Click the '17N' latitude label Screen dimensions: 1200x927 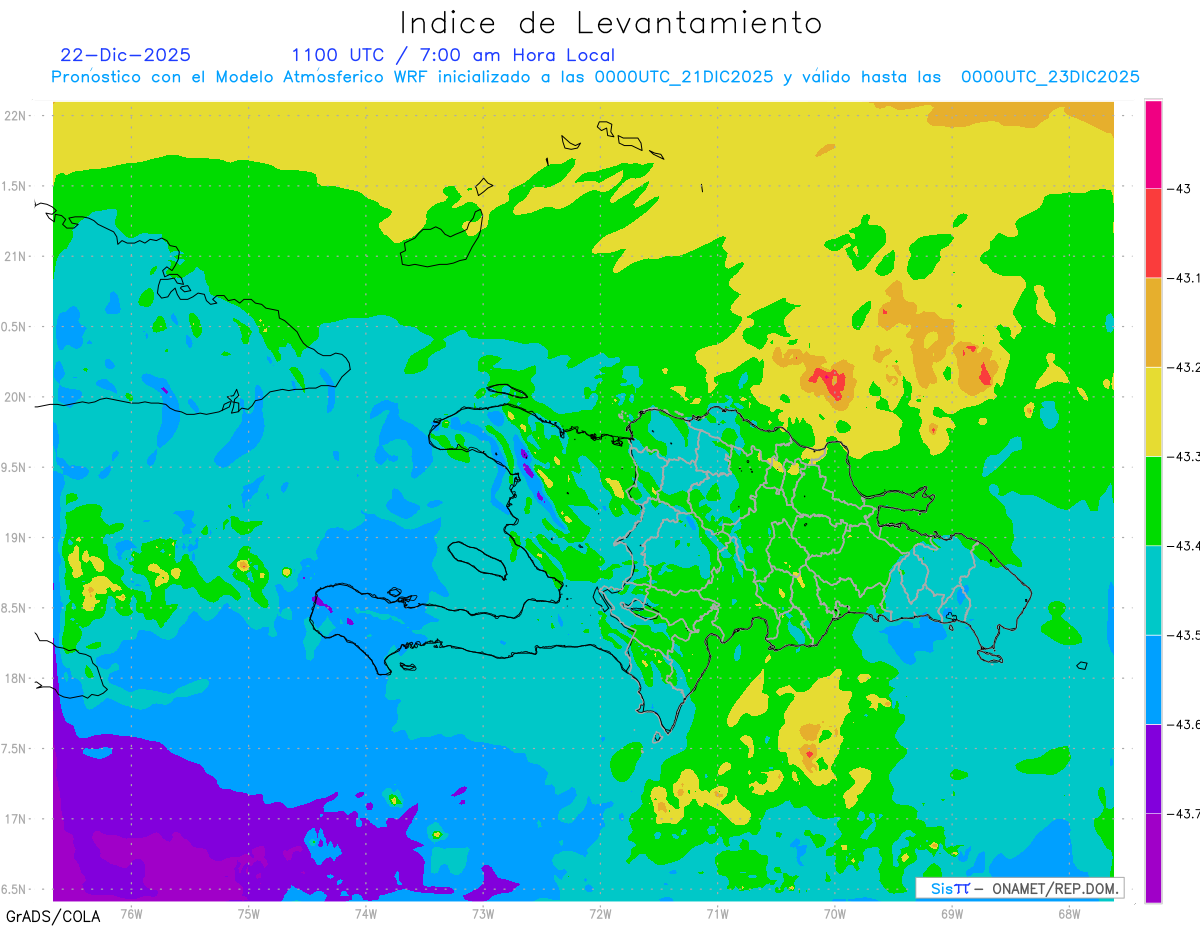pyautogui.click(x=17, y=819)
